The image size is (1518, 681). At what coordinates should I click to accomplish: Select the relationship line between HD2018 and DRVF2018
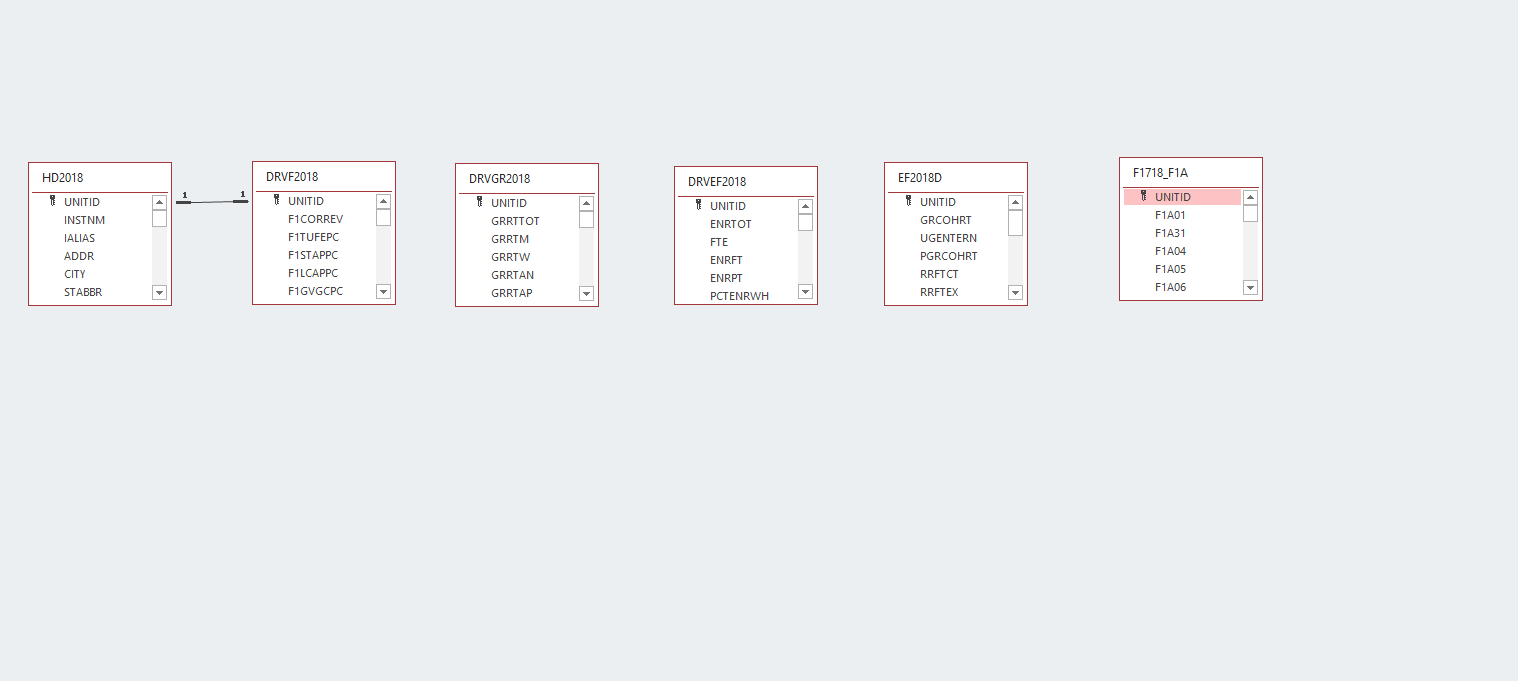[x=212, y=202]
